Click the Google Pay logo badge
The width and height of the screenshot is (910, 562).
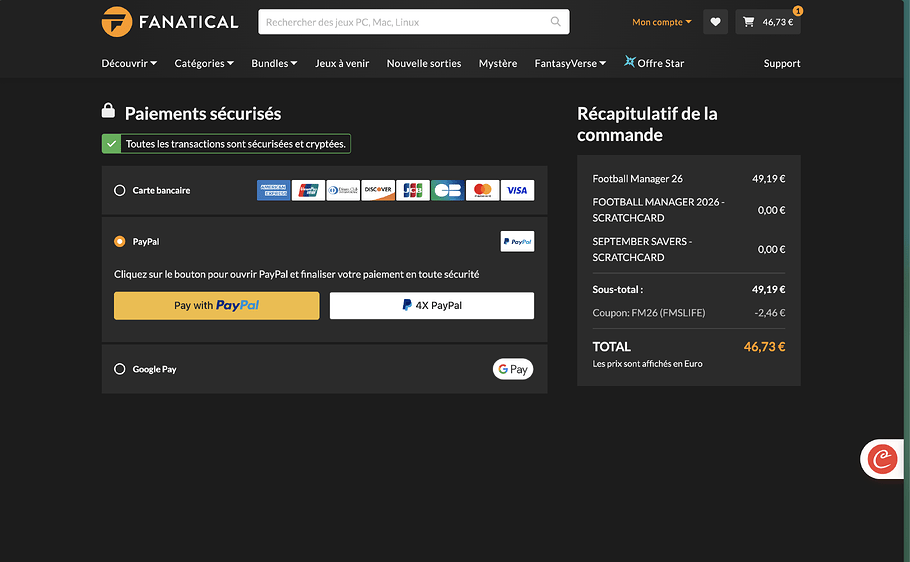coord(513,369)
